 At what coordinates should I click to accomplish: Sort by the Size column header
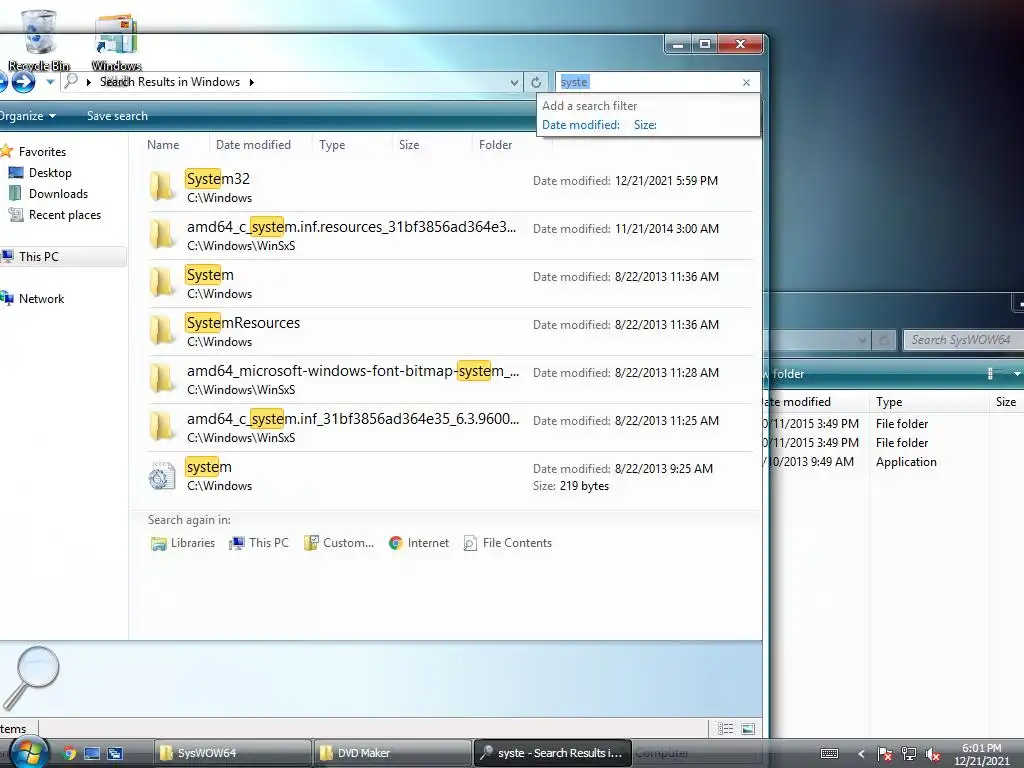[x=409, y=145]
